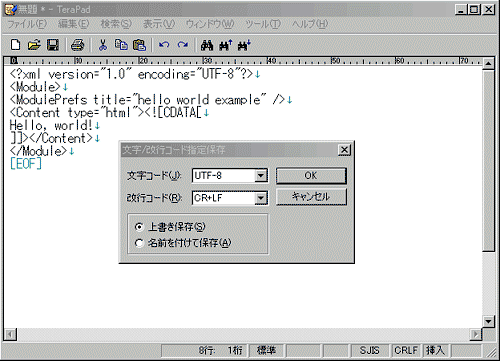Close the TeraPad window

click(489, 9)
